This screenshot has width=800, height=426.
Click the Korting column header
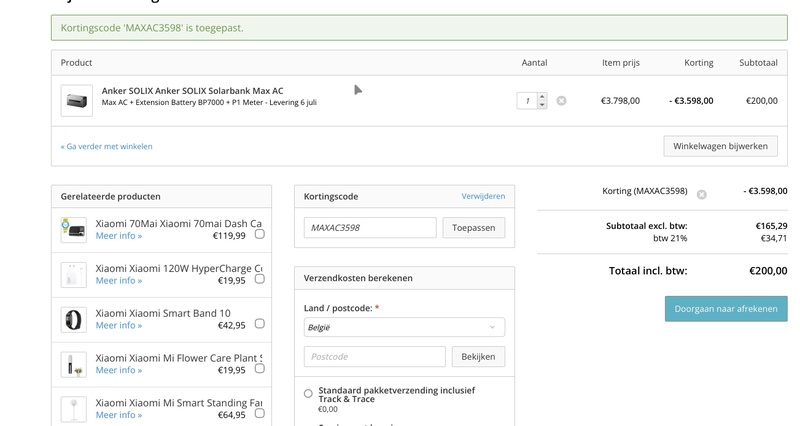(698, 63)
